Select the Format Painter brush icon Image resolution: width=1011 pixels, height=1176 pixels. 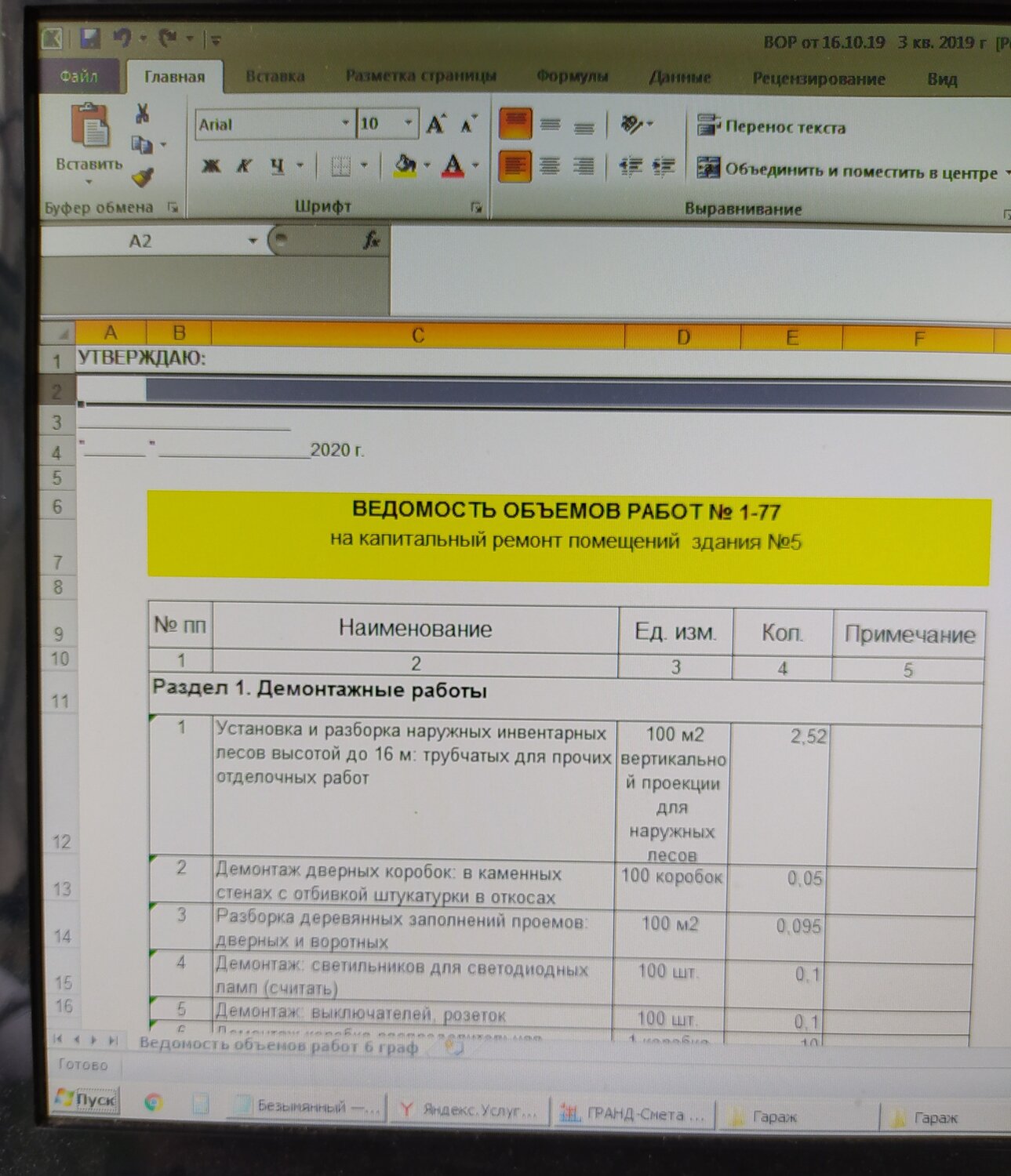143,178
